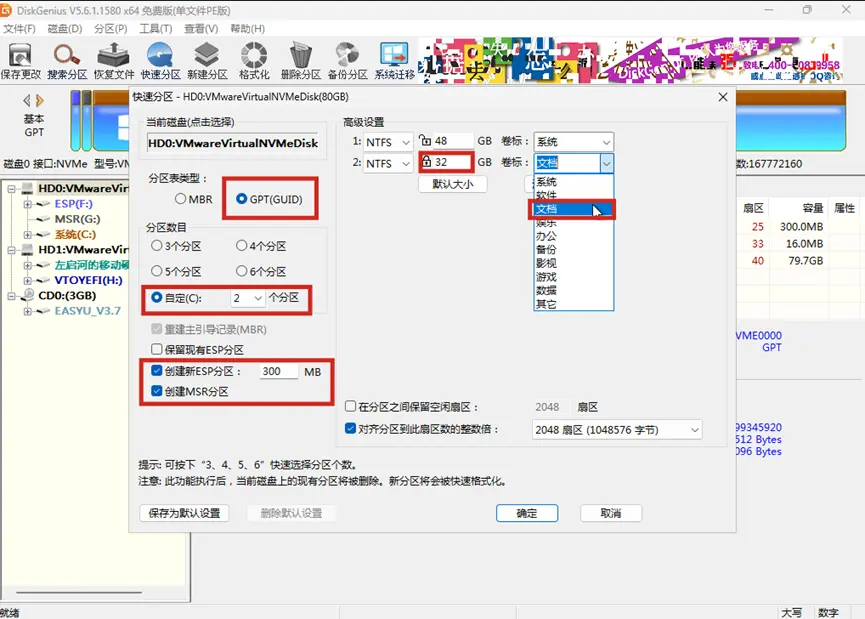This screenshot has height=619, width=865.
Task: Open the Tools (工具) menu
Action: [x=156, y=29]
